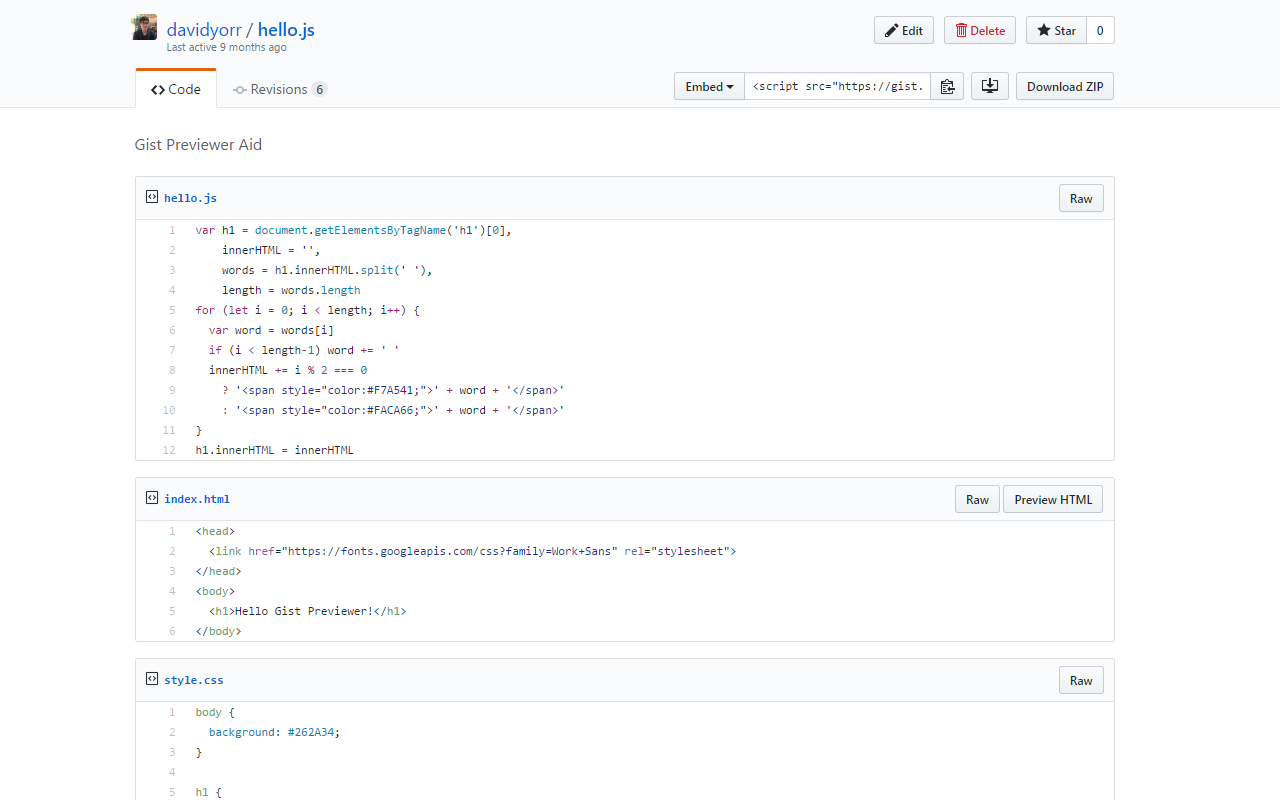Open Raw view of hello.js

1081,199
